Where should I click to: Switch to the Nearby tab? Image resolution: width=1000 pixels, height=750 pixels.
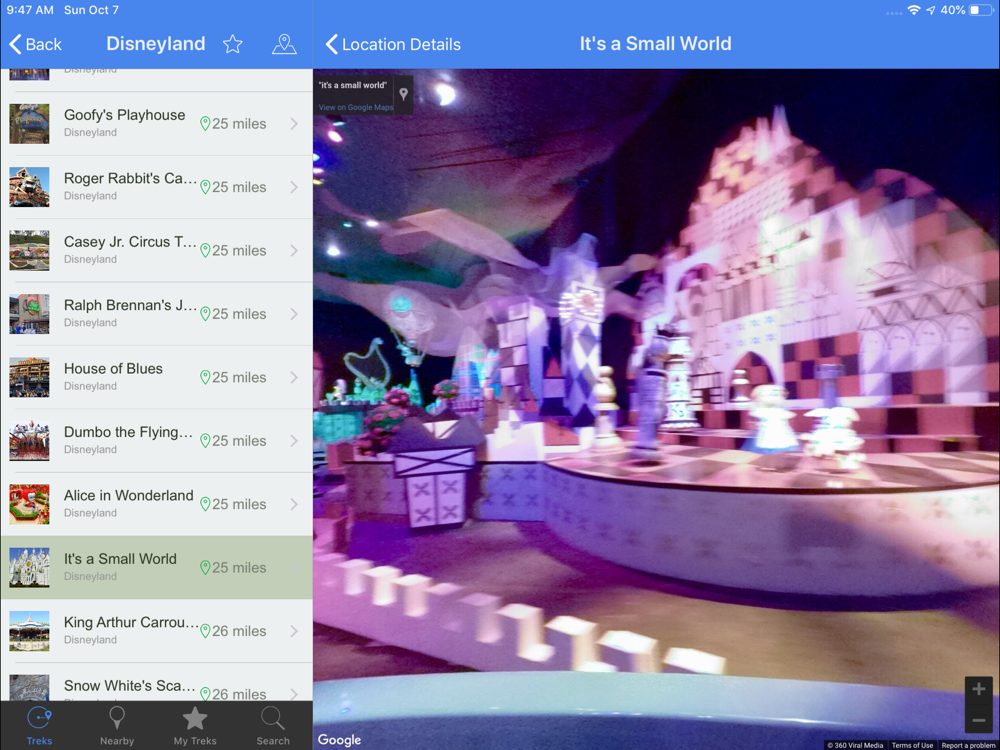[117, 726]
